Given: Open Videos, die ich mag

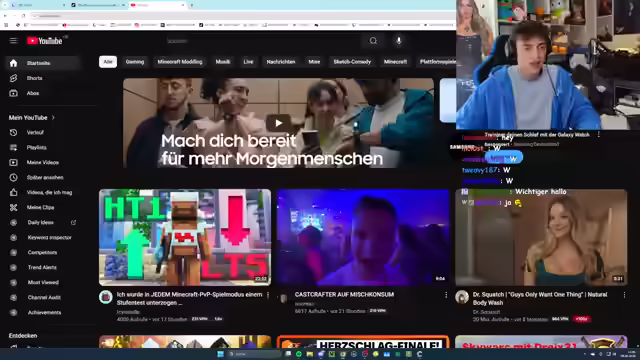Looking at the screenshot, I should pos(43,192).
